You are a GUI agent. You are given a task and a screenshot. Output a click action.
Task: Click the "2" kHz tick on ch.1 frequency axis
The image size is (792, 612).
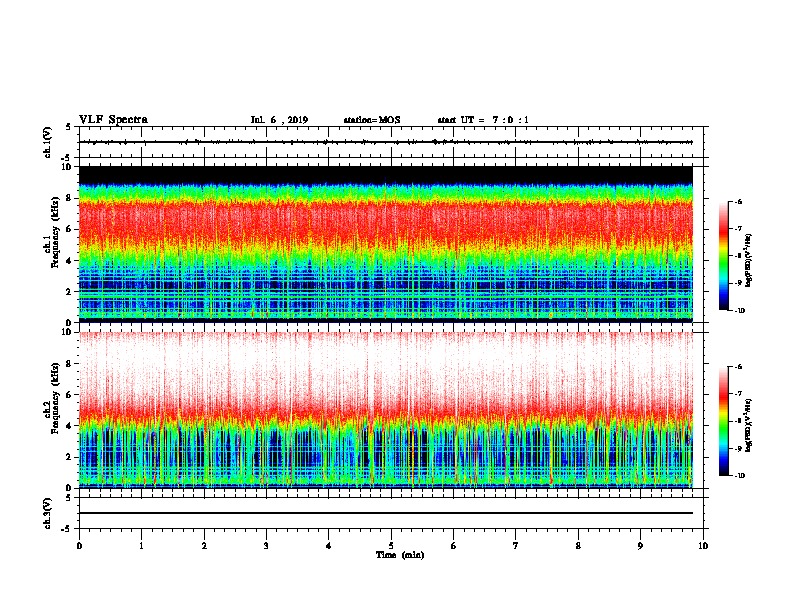(x=70, y=291)
